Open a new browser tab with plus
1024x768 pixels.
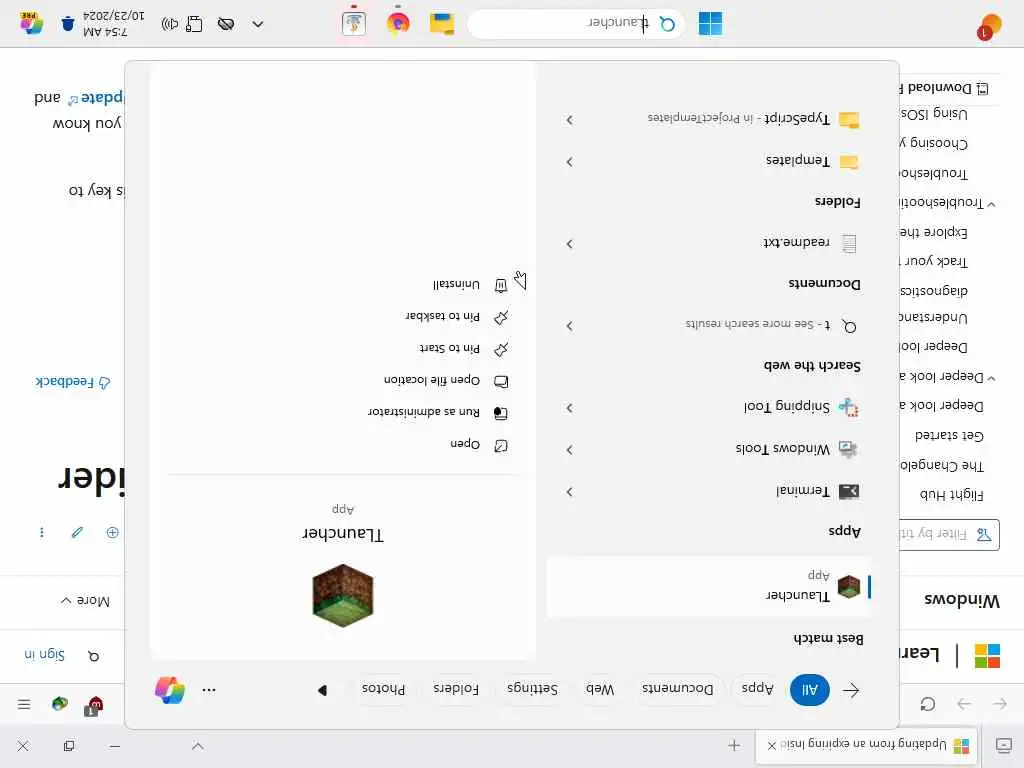pyautogui.click(x=734, y=745)
